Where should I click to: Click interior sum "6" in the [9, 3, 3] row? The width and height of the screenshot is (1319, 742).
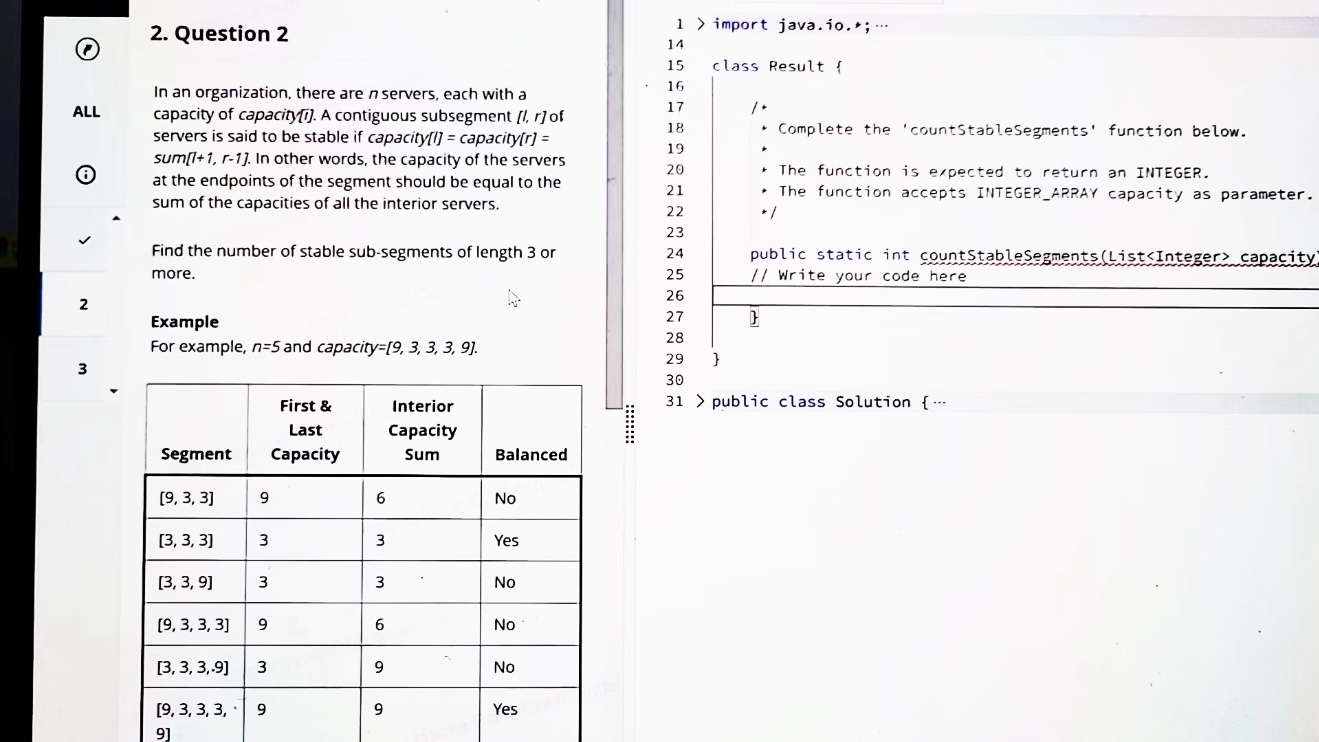(380, 498)
